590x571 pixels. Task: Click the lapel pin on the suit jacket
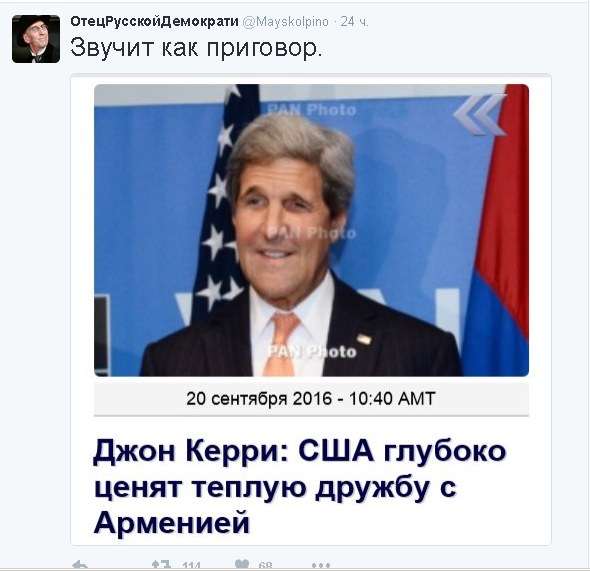[364, 339]
